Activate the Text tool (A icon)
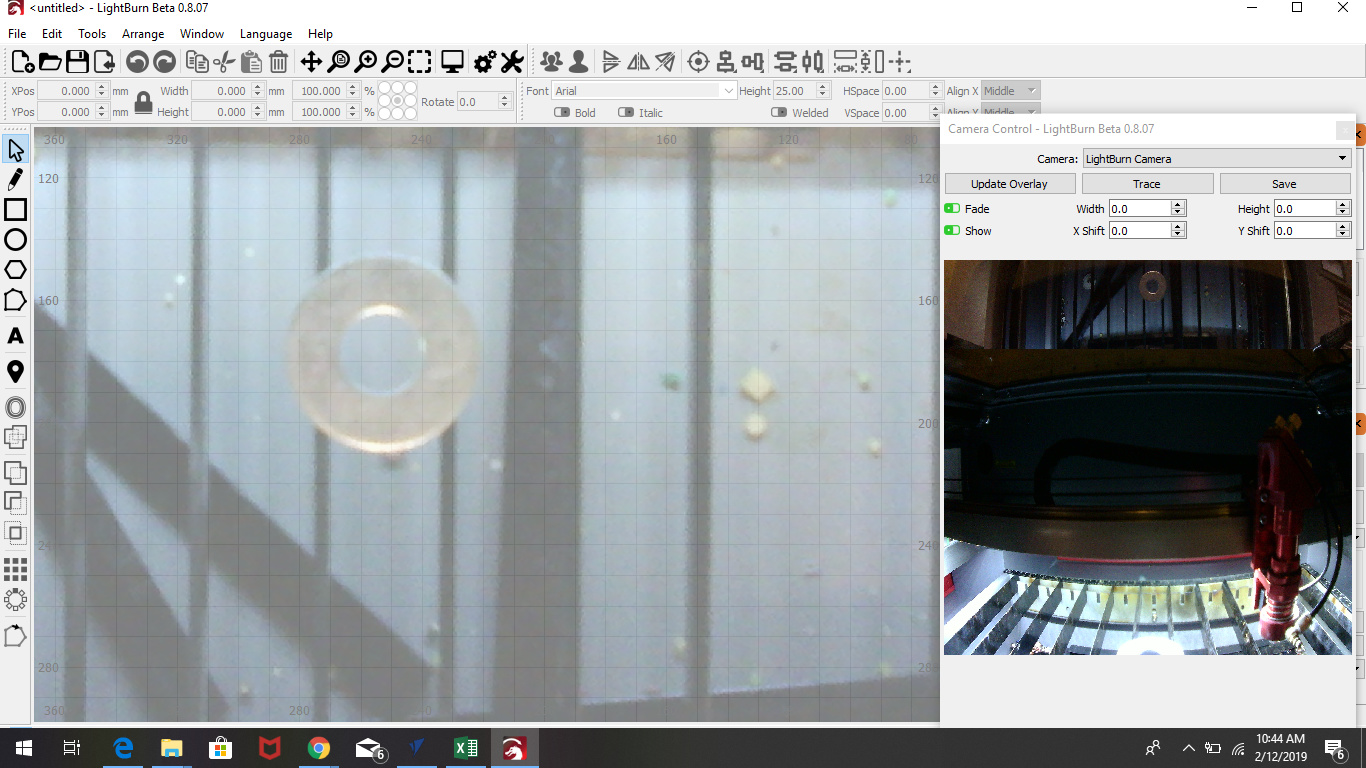Viewport: 1366px width, 768px height. click(15, 336)
